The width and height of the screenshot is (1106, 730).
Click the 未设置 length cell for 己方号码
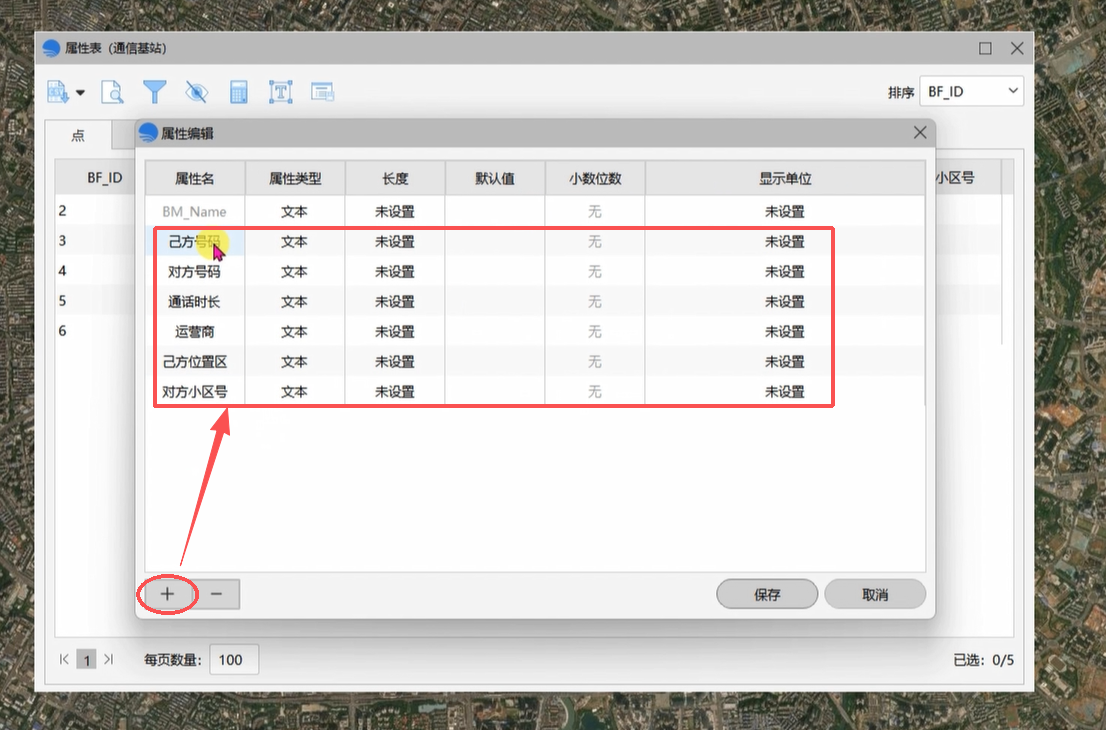pos(395,242)
